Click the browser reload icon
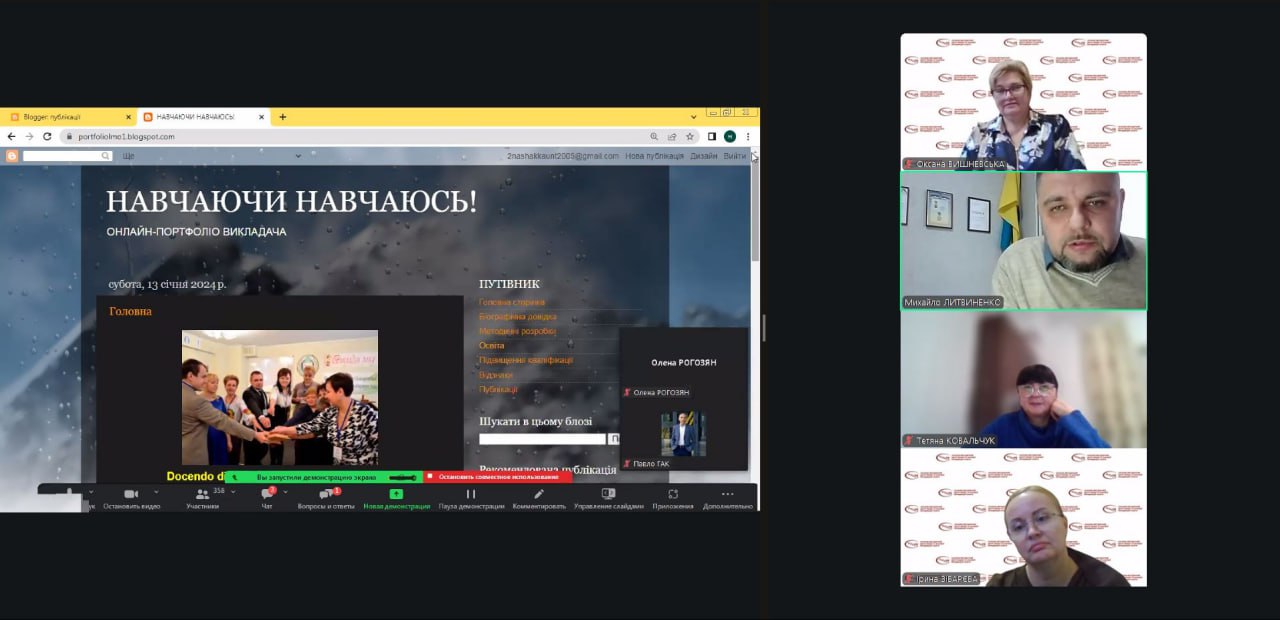The height and width of the screenshot is (620, 1280). pyautogui.click(x=47, y=136)
